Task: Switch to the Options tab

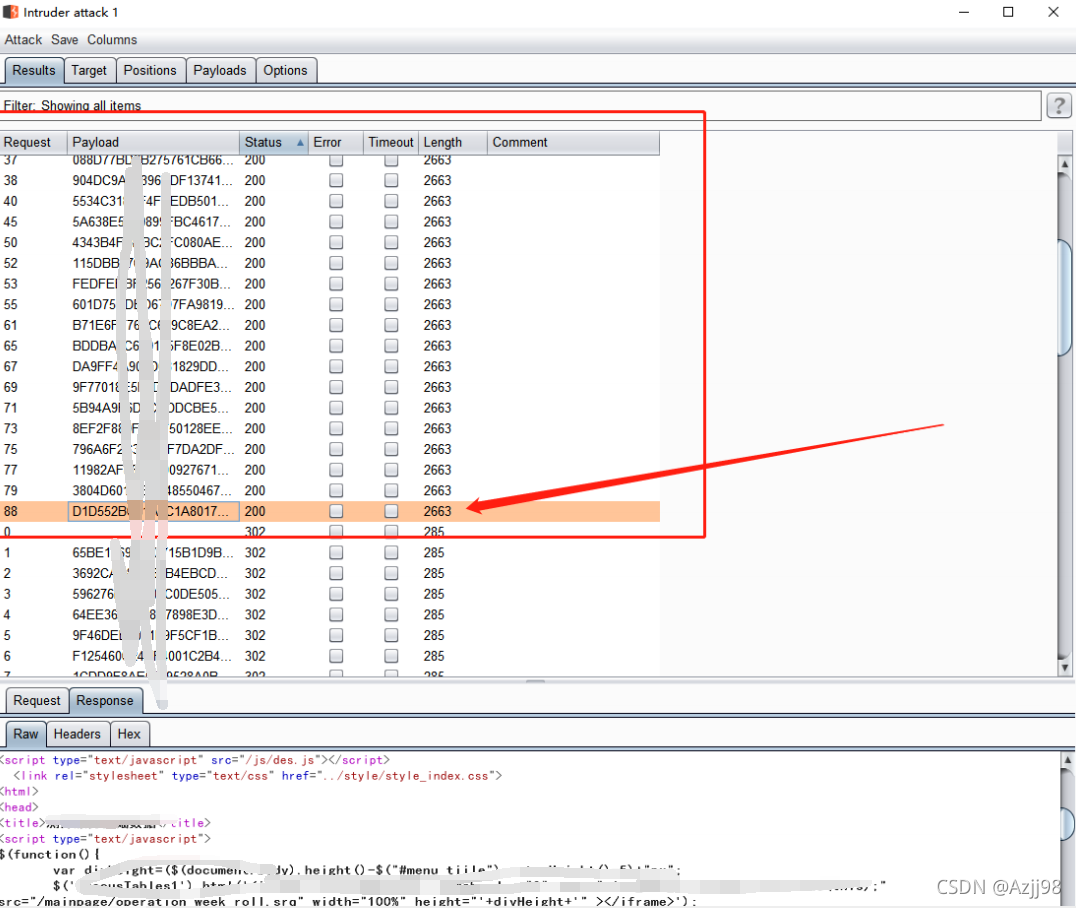Action: [285, 70]
